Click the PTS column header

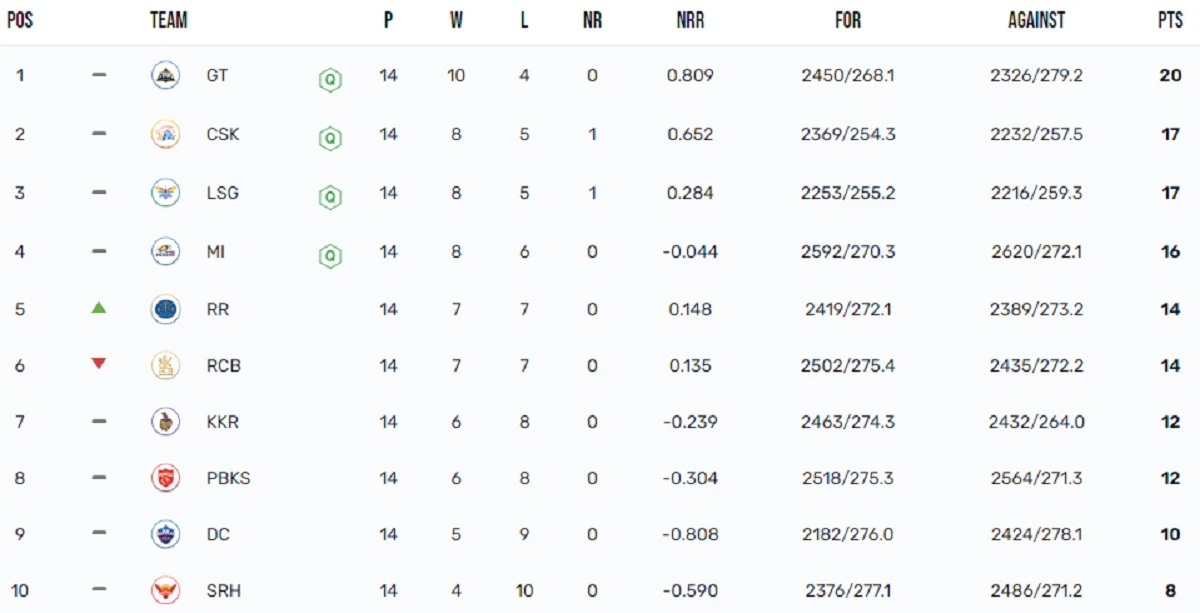1170,20
